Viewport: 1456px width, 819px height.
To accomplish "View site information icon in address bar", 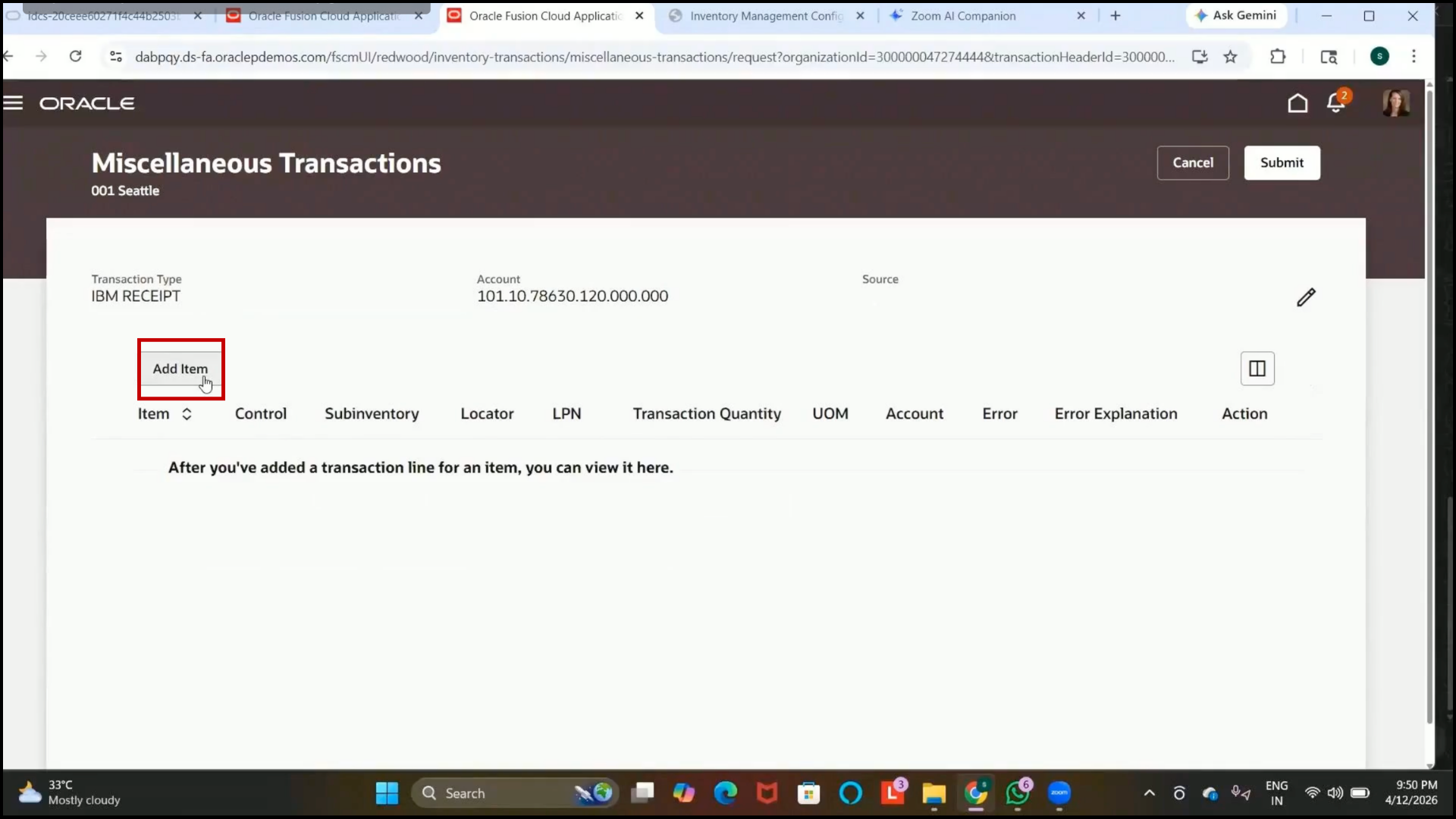I will pyautogui.click(x=116, y=57).
